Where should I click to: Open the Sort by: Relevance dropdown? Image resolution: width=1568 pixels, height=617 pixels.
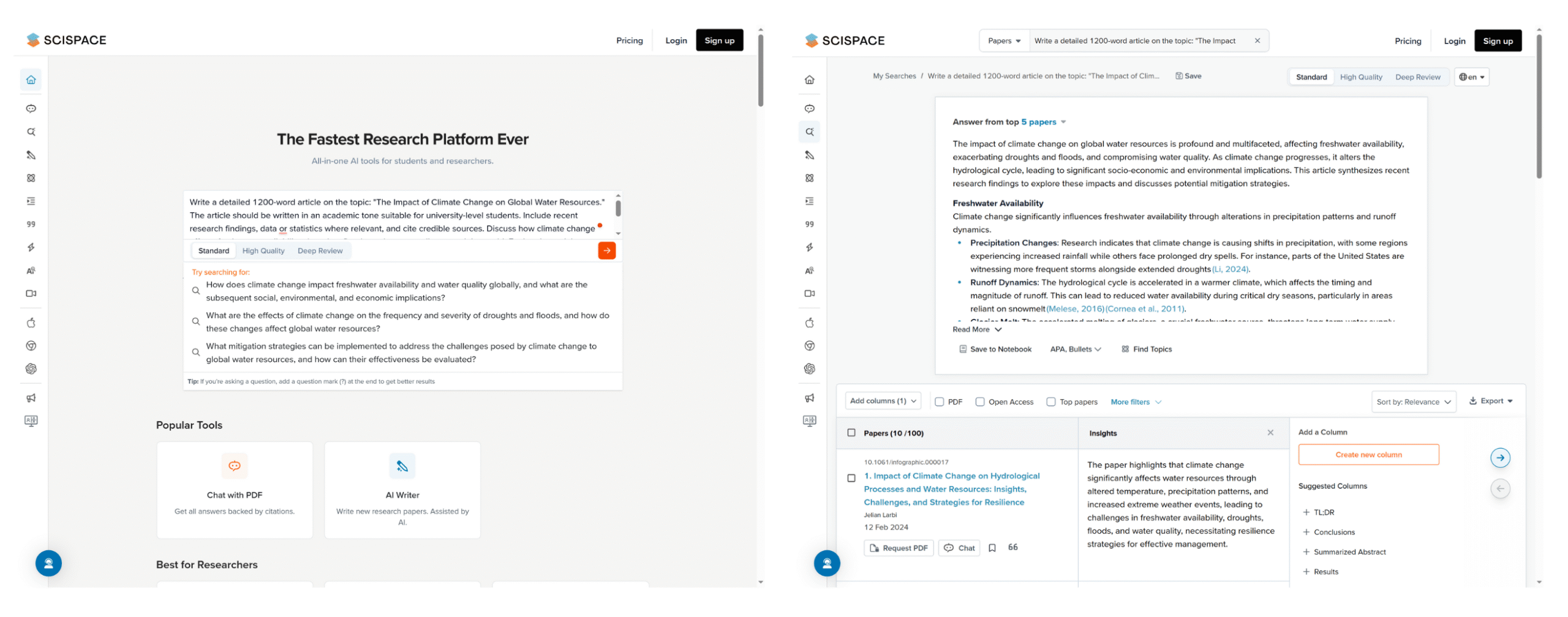[x=1412, y=402]
